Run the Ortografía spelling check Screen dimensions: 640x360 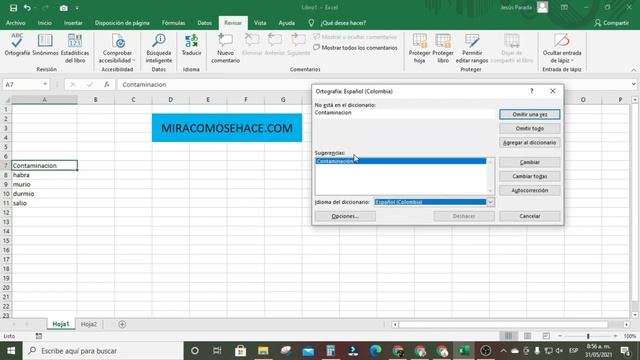click(17, 45)
